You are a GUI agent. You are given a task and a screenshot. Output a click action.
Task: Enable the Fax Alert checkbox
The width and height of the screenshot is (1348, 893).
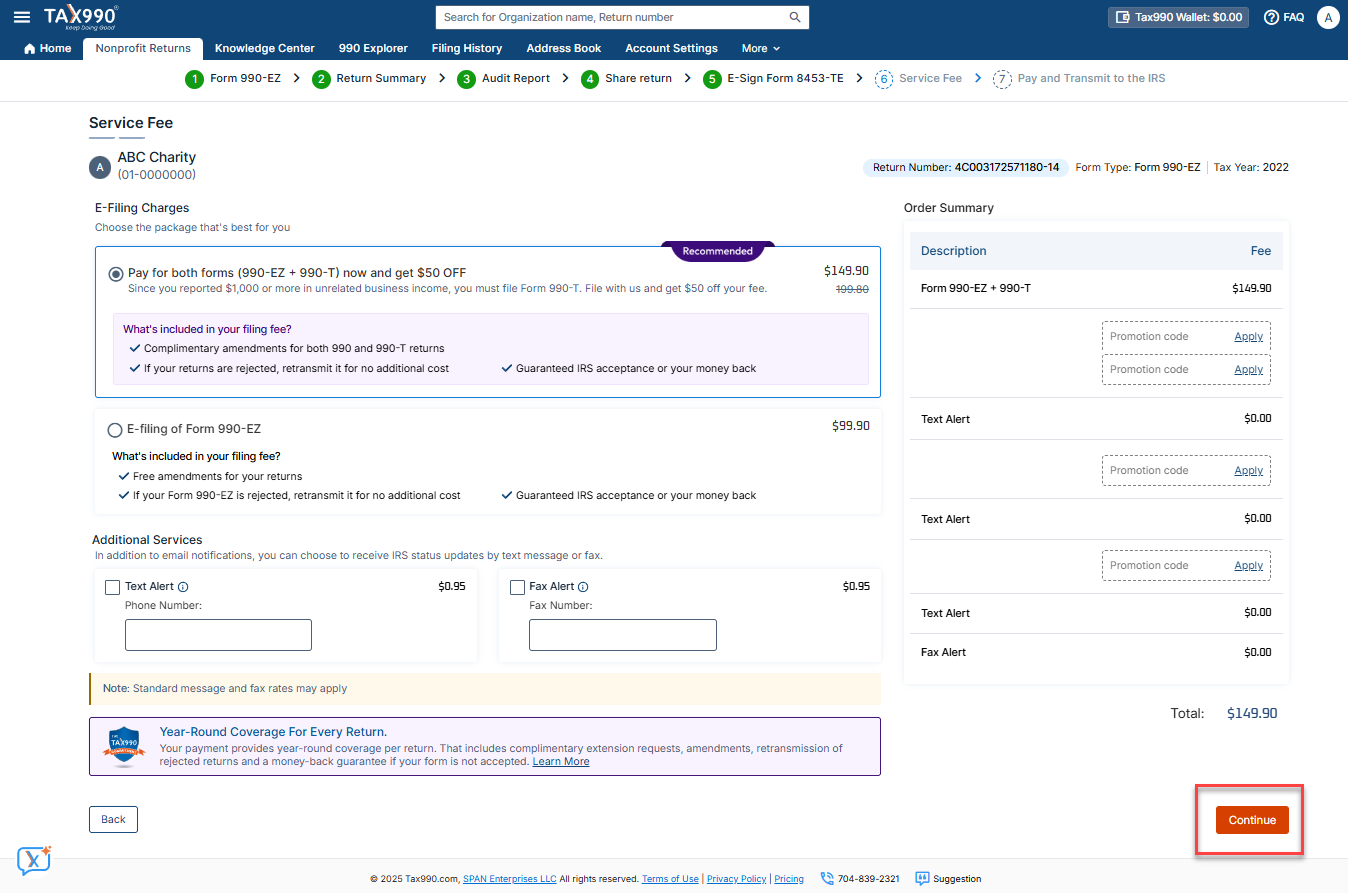[517, 587]
